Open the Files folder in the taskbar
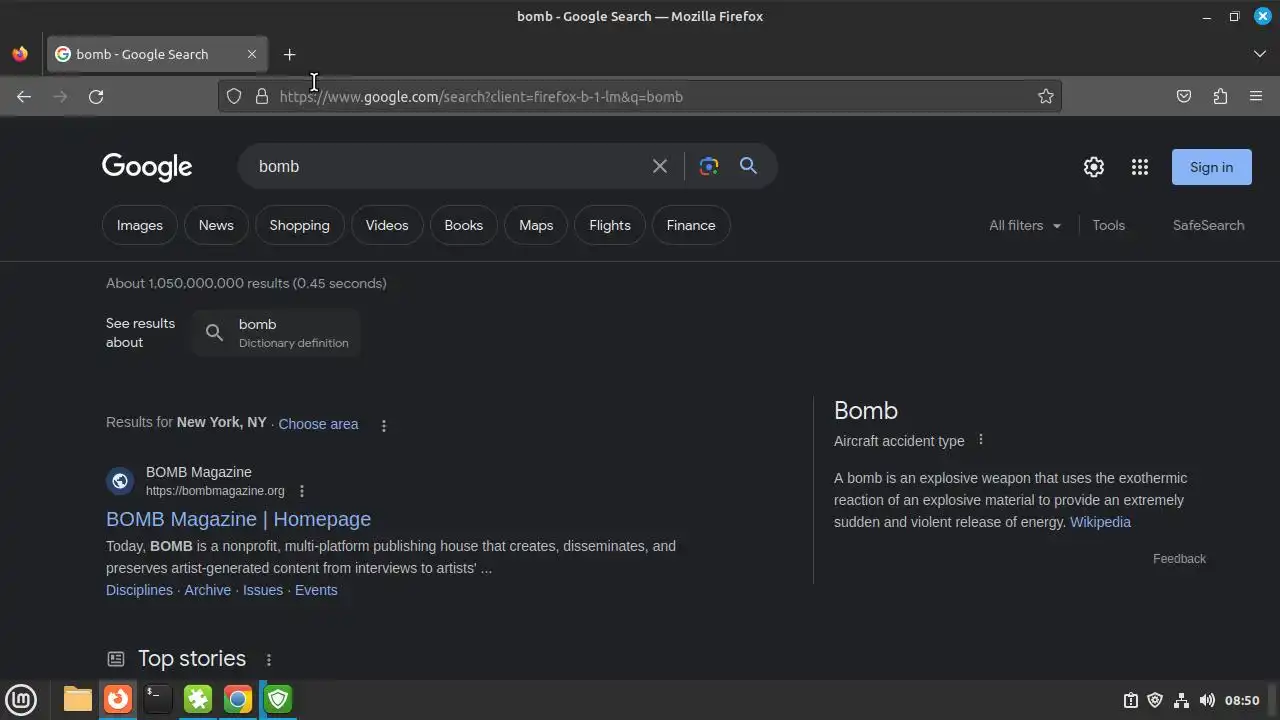 78,699
